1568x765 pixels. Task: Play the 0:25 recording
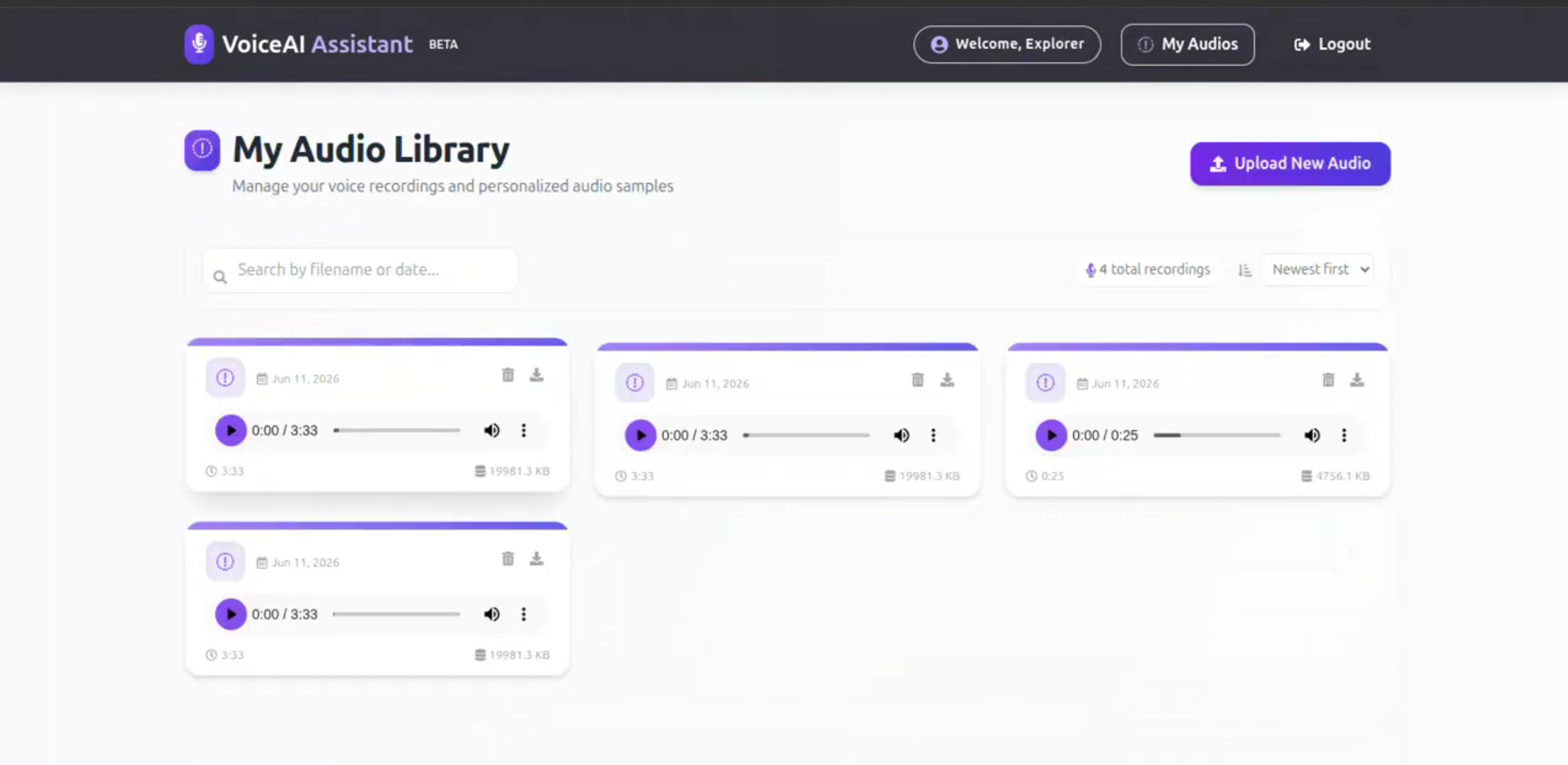tap(1051, 435)
